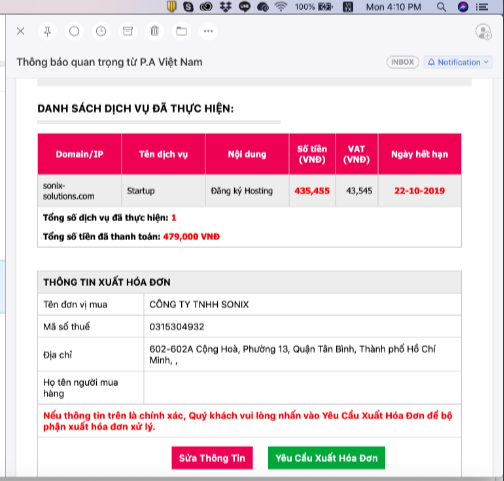Click the Tổng số dịch vụ đã thực hiện line
Screen dimensions: 504x481
[x=110, y=218]
